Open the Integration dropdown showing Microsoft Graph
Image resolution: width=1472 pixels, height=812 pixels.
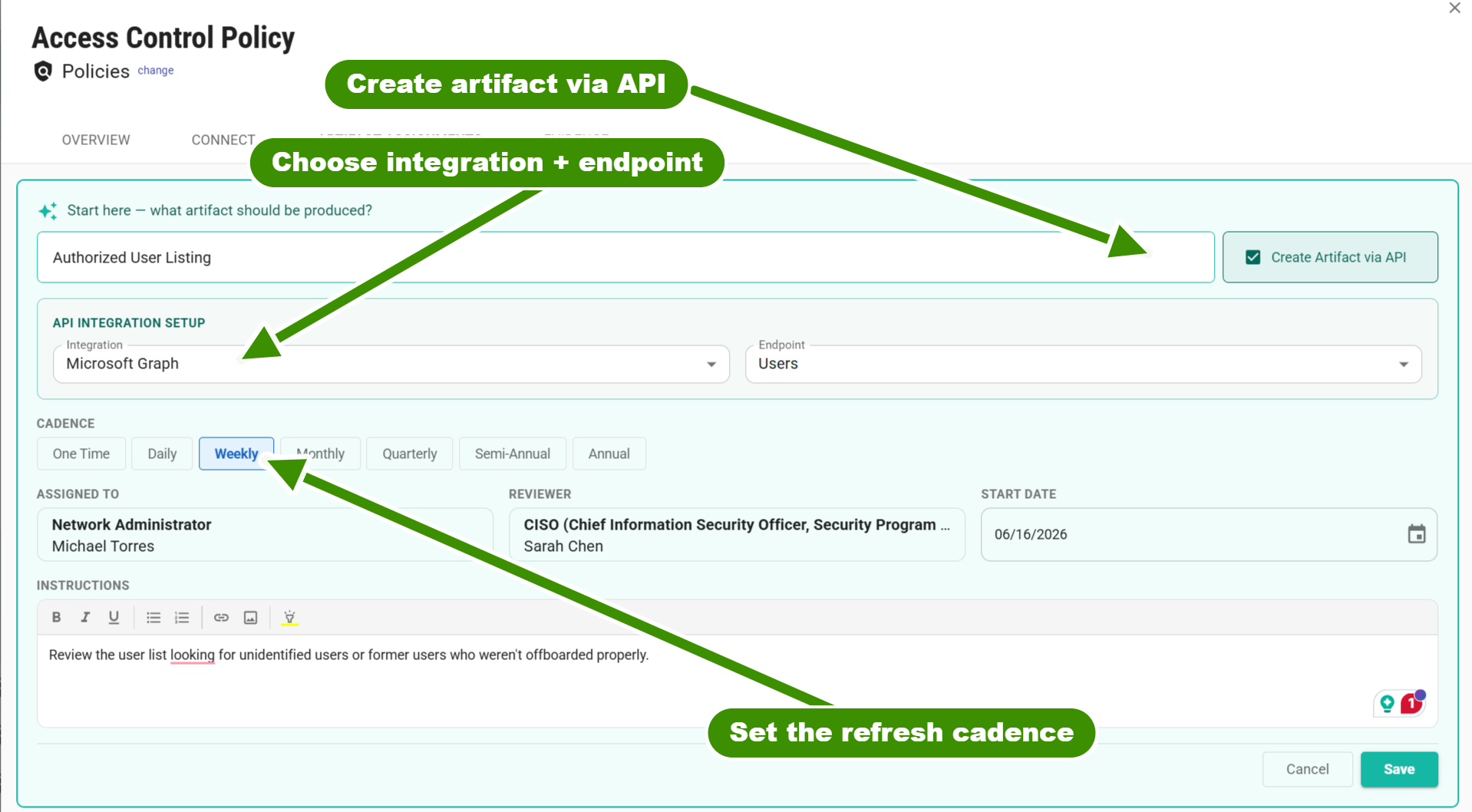tap(391, 364)
